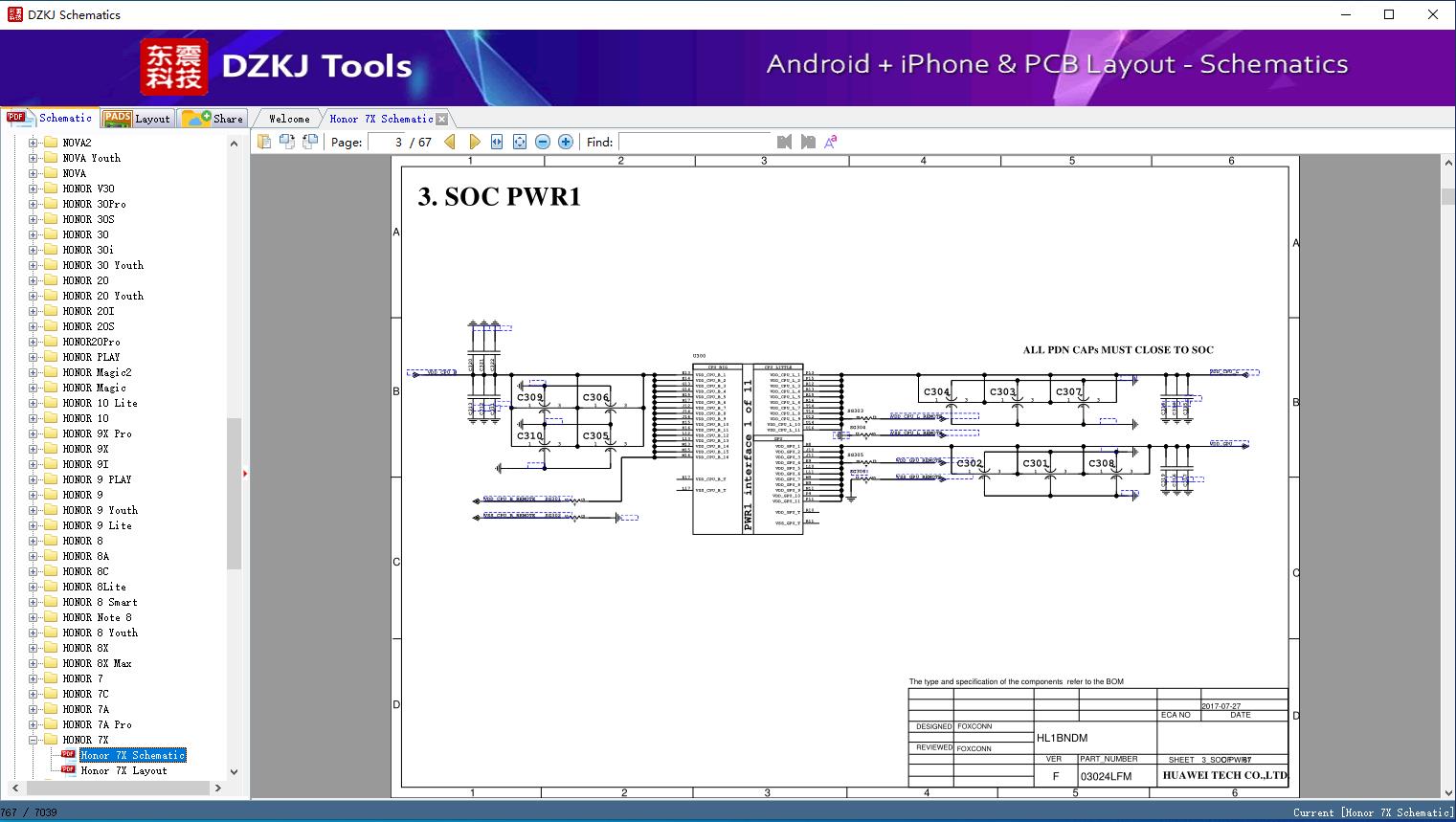Open the Welcome document tab
This screenshot has height=822, width=1456.
click(x=289, y=119)
